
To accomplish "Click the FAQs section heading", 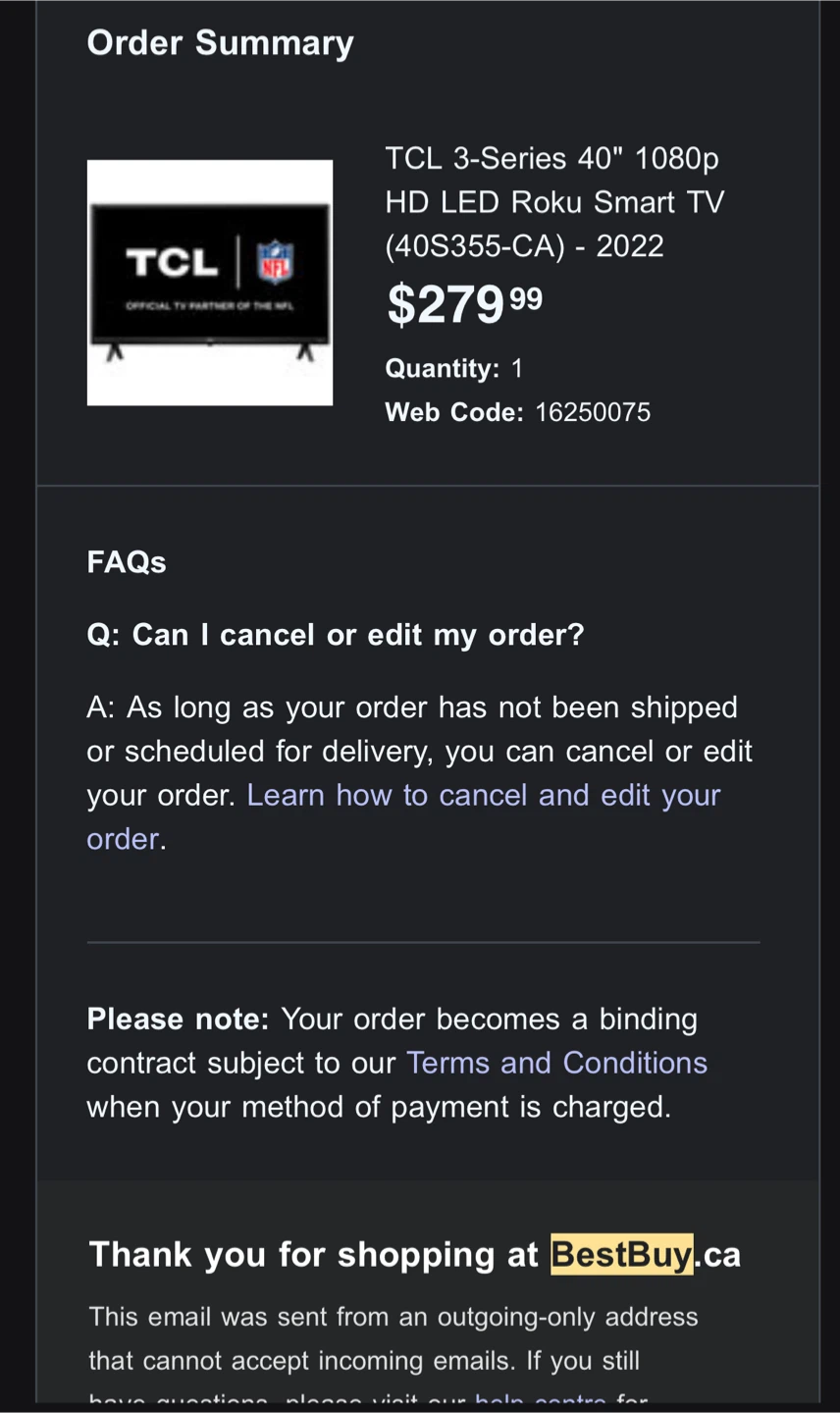I will 127,562.
